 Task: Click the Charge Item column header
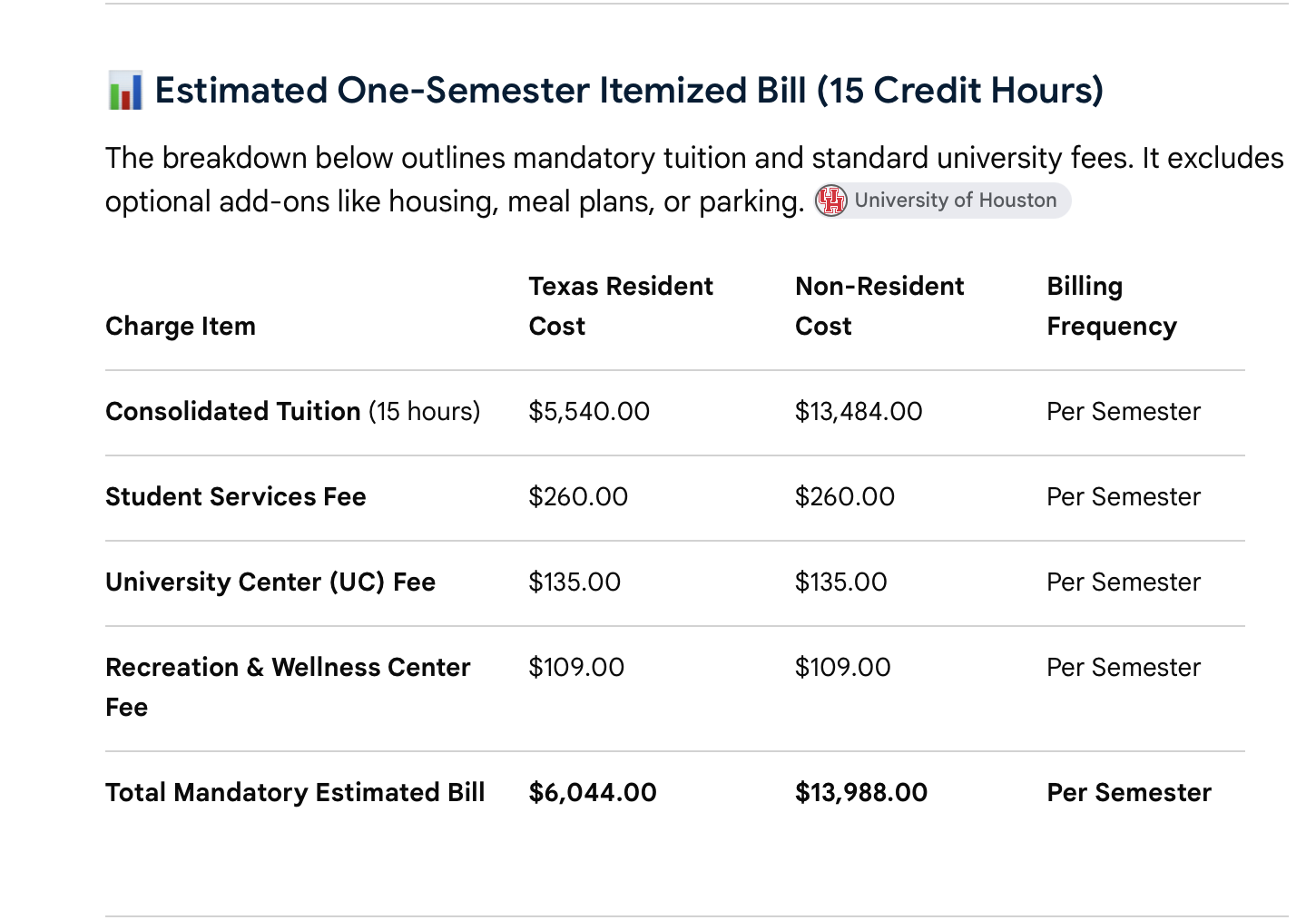coord(181,326)
